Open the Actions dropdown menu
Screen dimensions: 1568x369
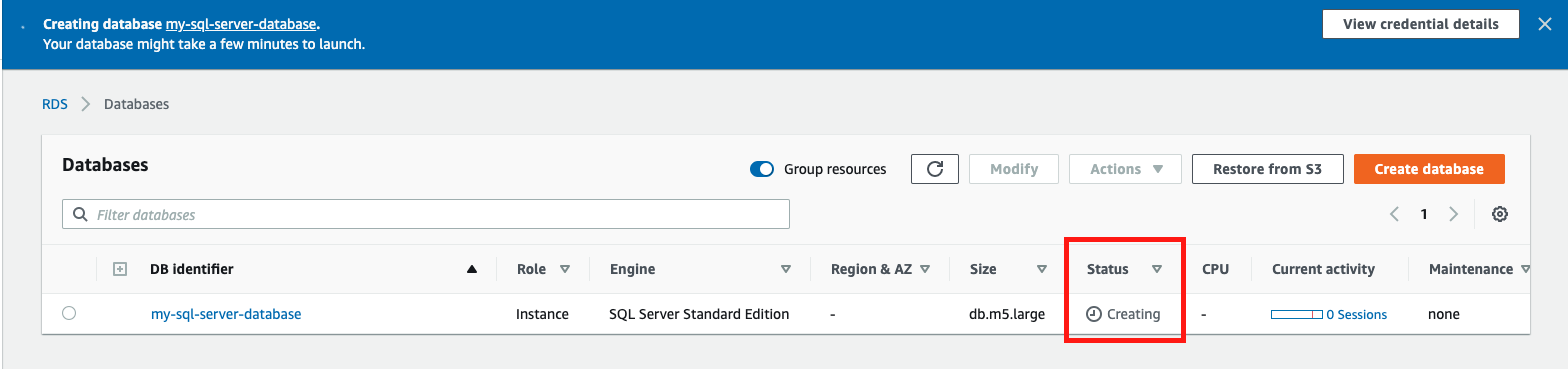point(1126,169)
